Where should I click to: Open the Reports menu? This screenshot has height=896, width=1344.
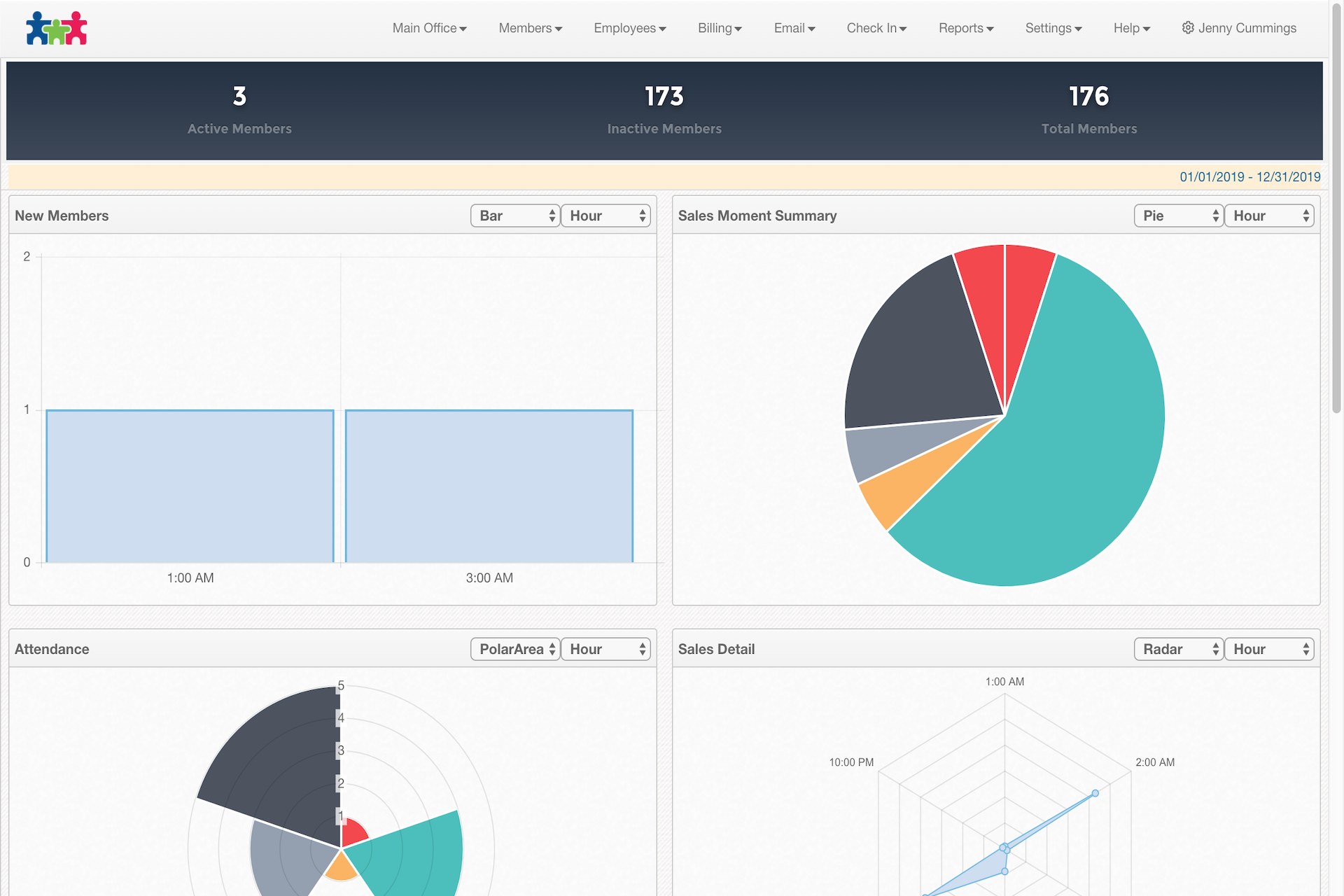[x=966, y=28]
